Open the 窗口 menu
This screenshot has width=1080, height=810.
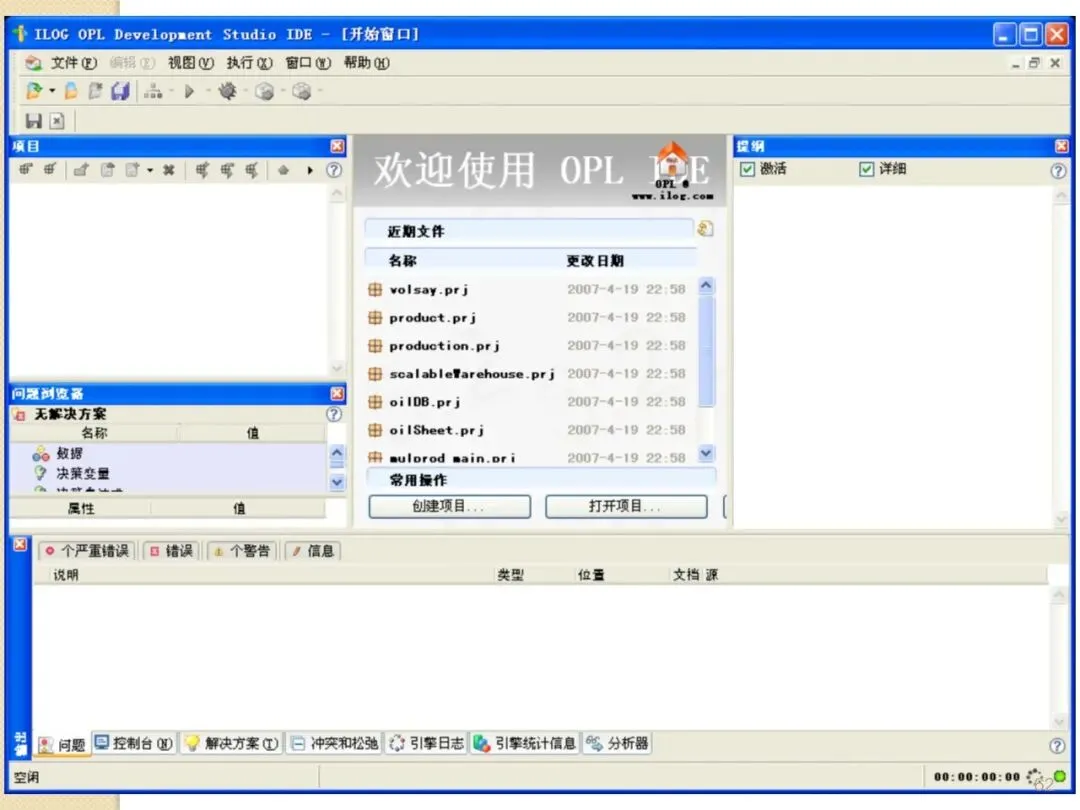coord(308,63)
